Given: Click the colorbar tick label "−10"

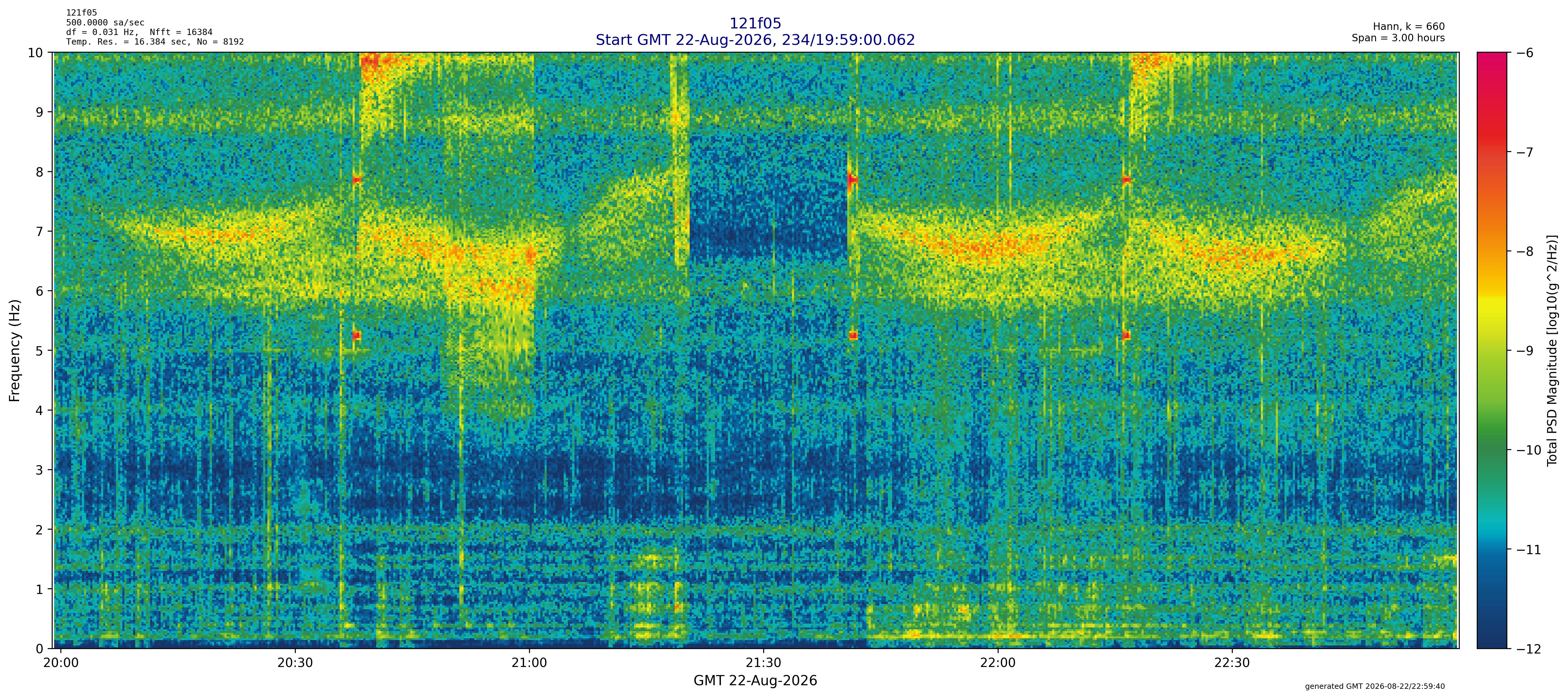Looking at the screenshot, I should (x=1529, y=451).
